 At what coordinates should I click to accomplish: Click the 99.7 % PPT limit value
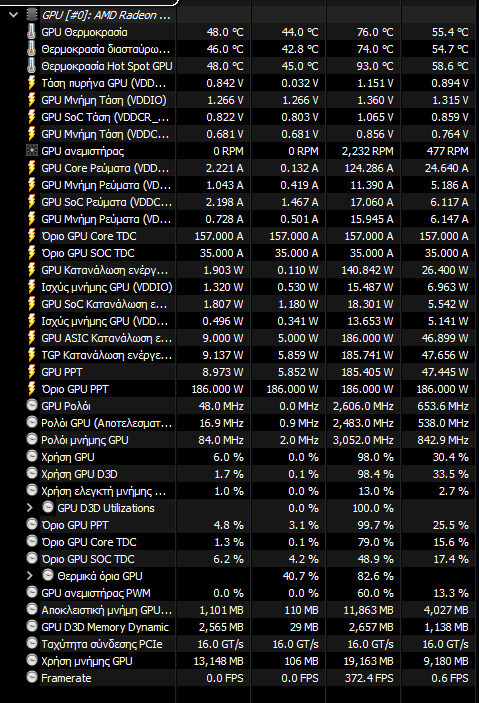[375, 525]
